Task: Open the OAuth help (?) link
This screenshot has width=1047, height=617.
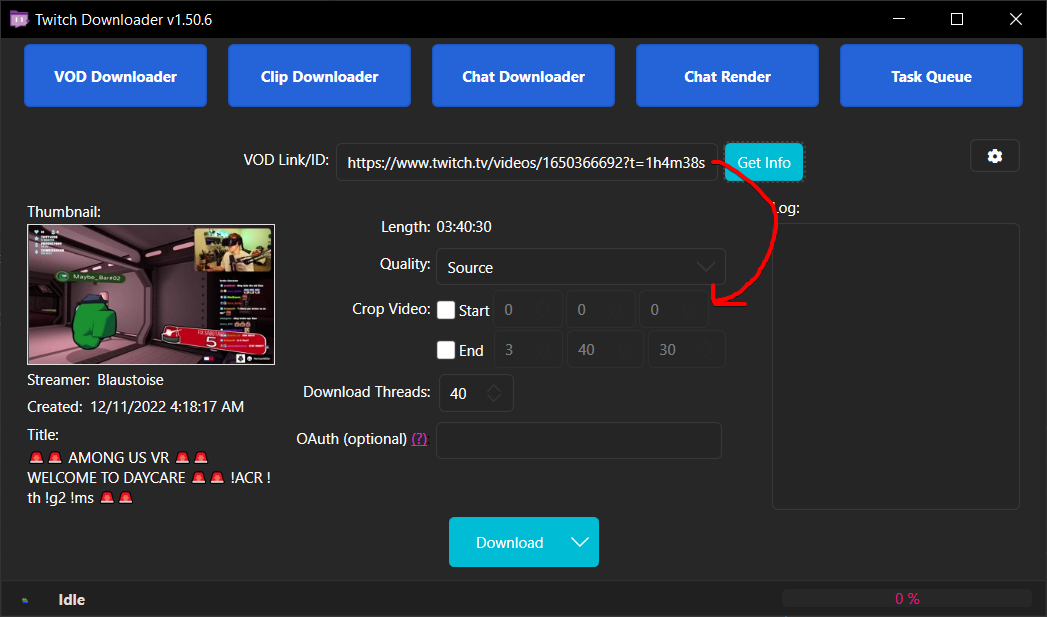Action: [419, 438]
